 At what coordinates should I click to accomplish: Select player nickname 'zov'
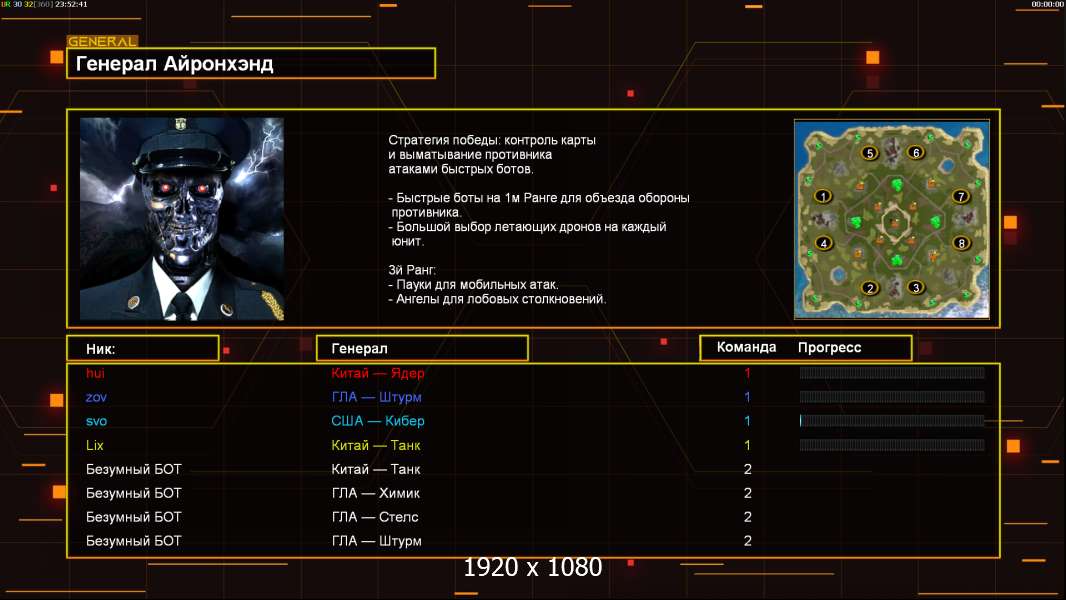click(x=96, y=398)
